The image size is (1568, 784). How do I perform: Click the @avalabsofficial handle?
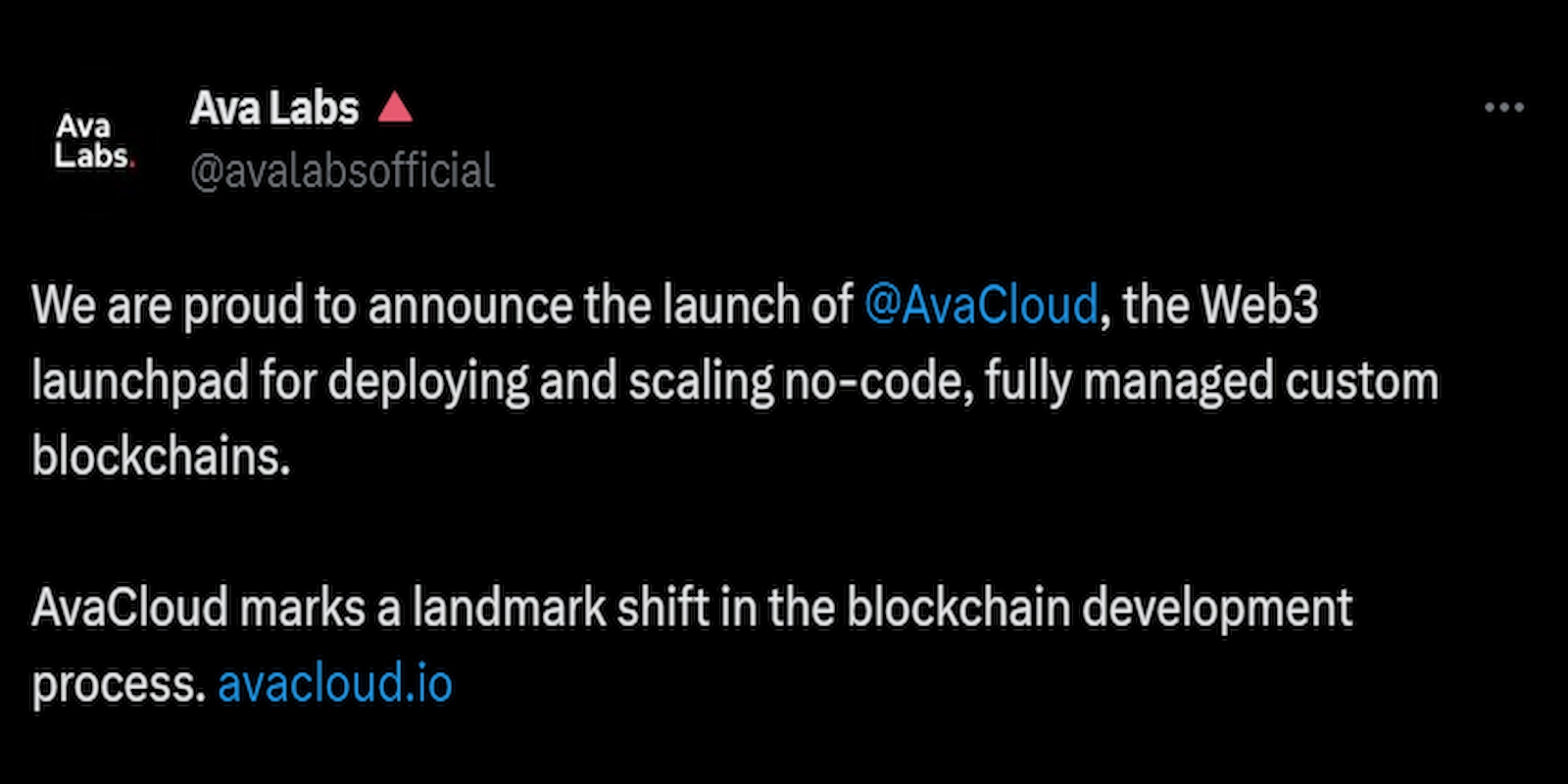click(x=341, y=169)
